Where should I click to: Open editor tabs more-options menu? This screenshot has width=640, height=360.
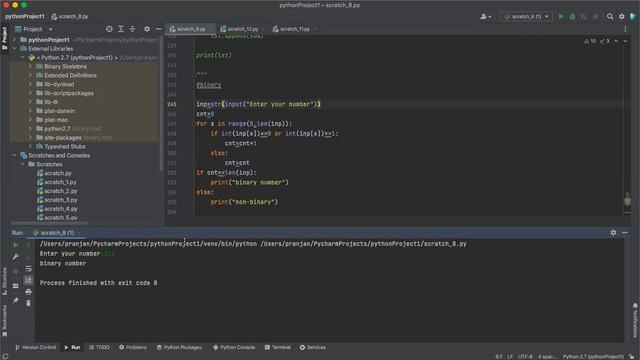click(x=625, y=29)
